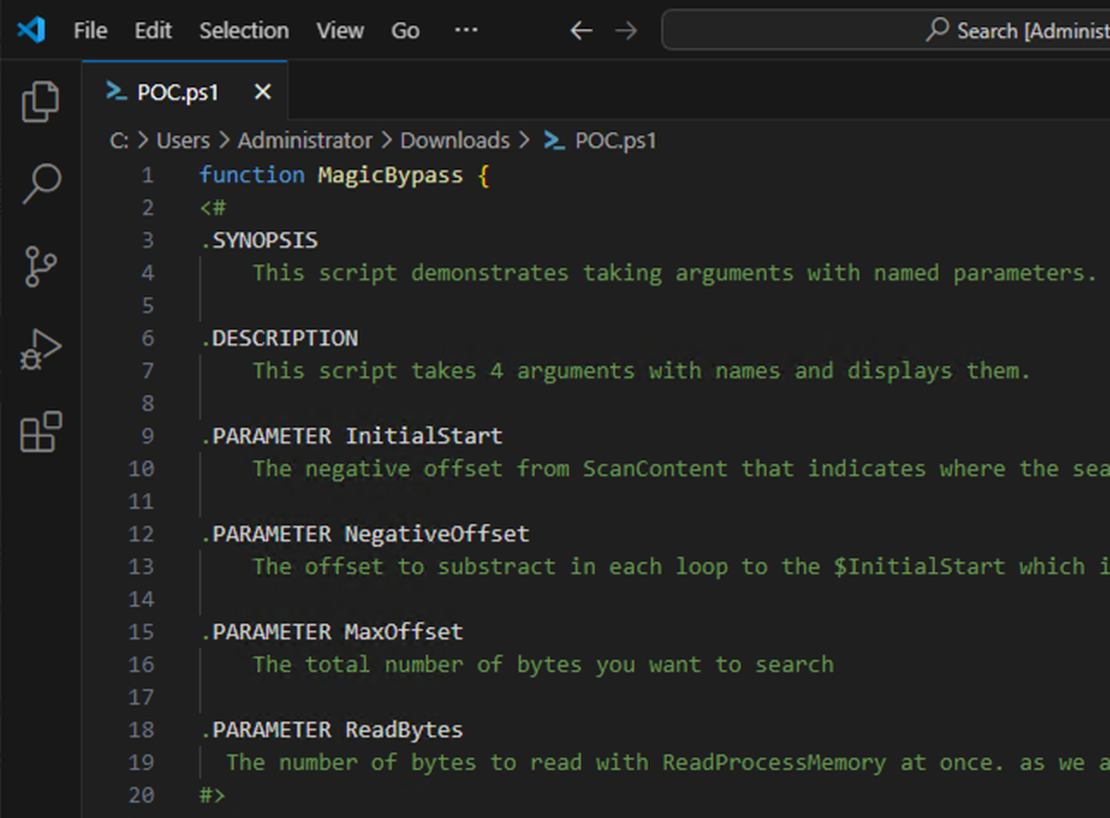This screenshot has width=1110, height=818.
Task: Open the Edit menu
Action: point(153,30)
